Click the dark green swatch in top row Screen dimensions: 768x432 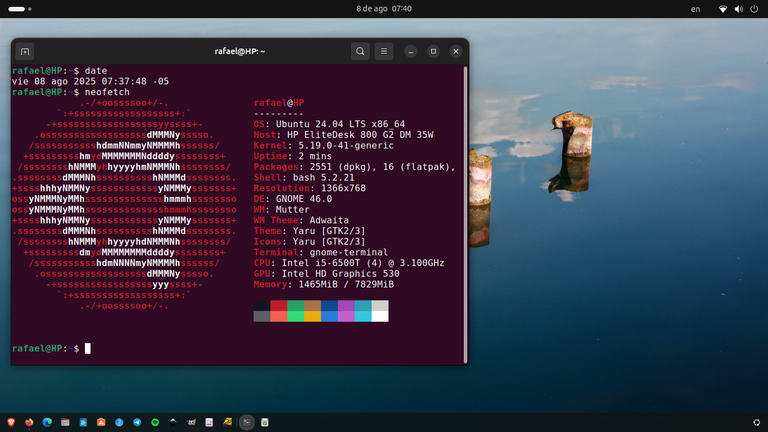[x=295, y=306]
